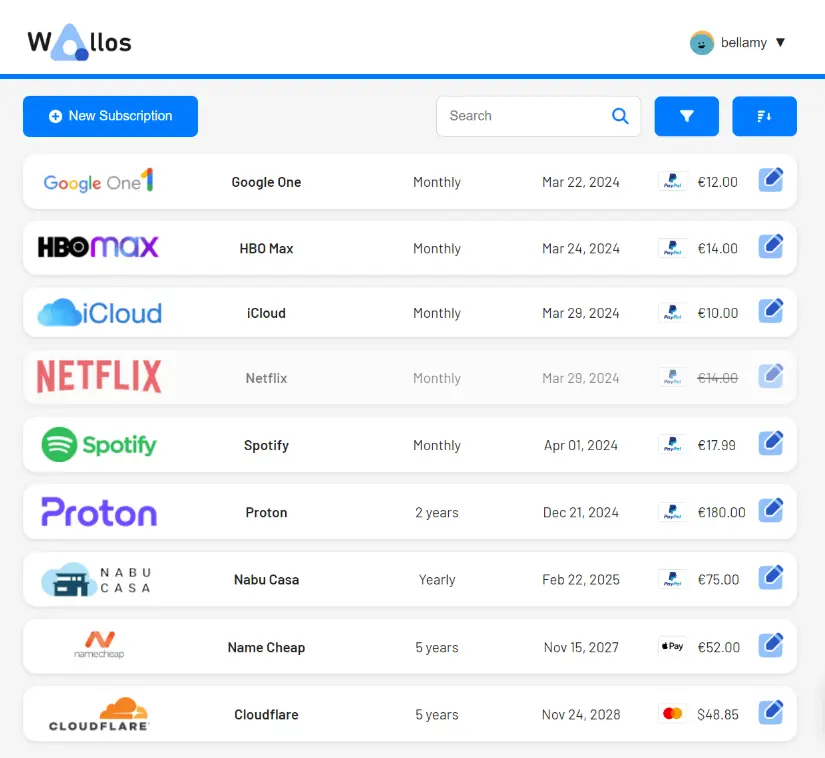The image size is (825, 758).
Task: Click the Nabu Casa logo
Action: [x=97, y=579]
